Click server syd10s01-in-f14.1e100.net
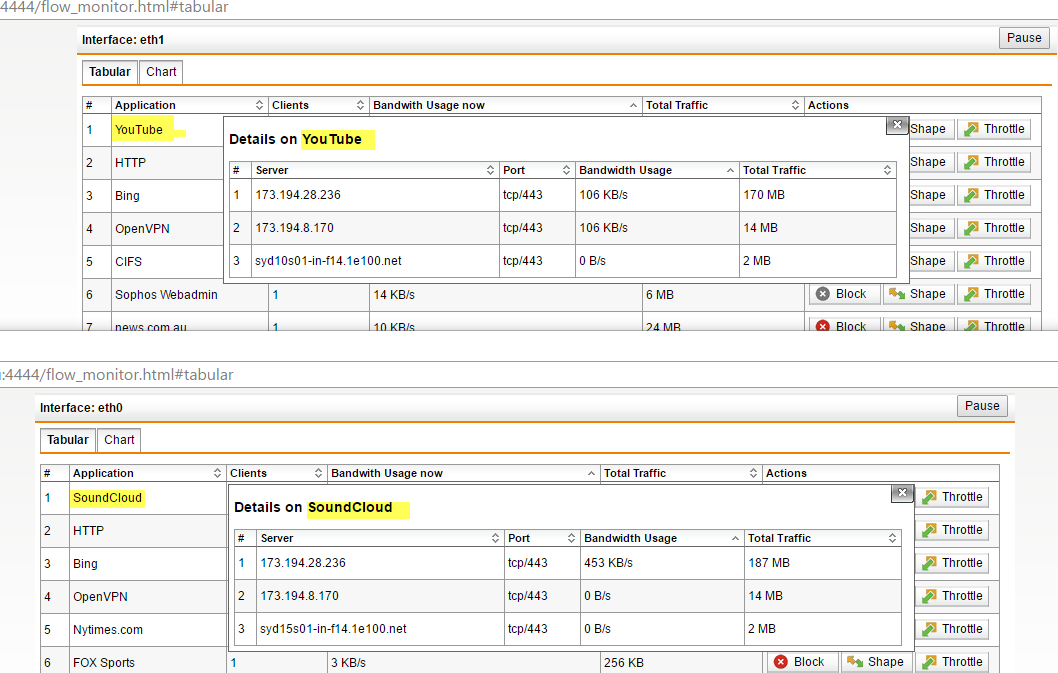Screen dimensions: 1058x673 328,261
